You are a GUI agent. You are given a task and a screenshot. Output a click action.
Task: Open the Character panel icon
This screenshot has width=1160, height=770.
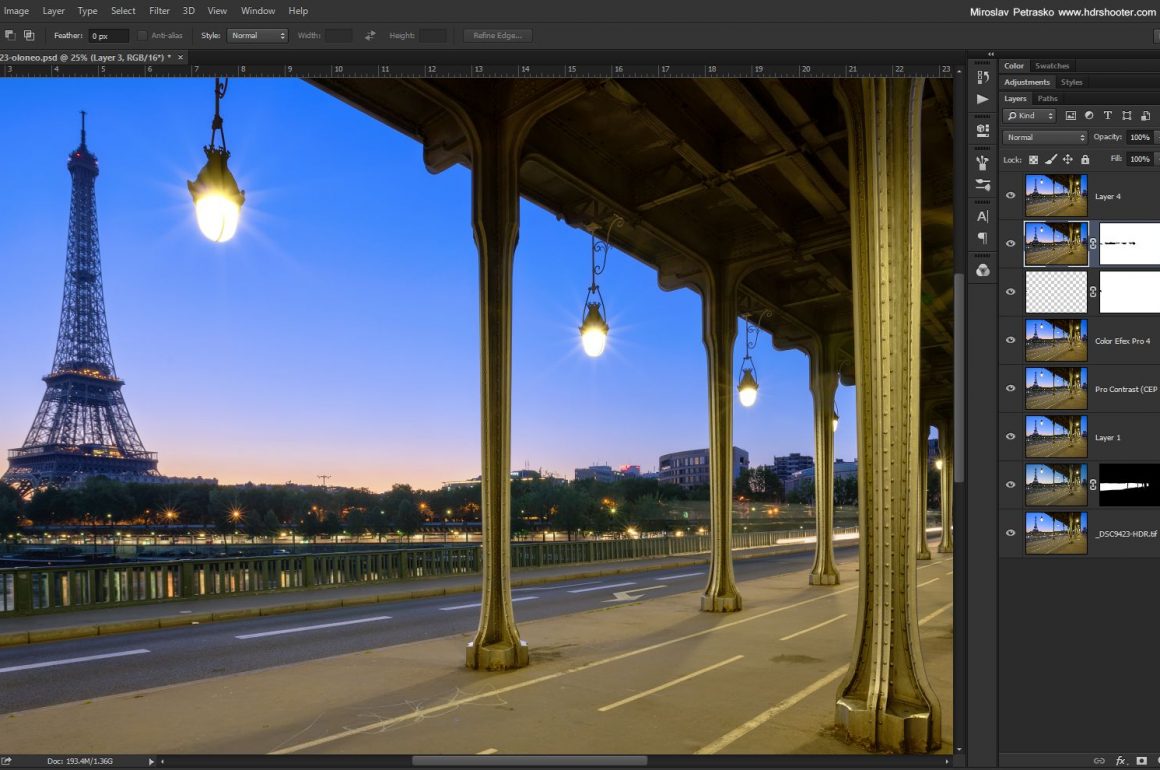pyautogui.click(x=982, y=216)
